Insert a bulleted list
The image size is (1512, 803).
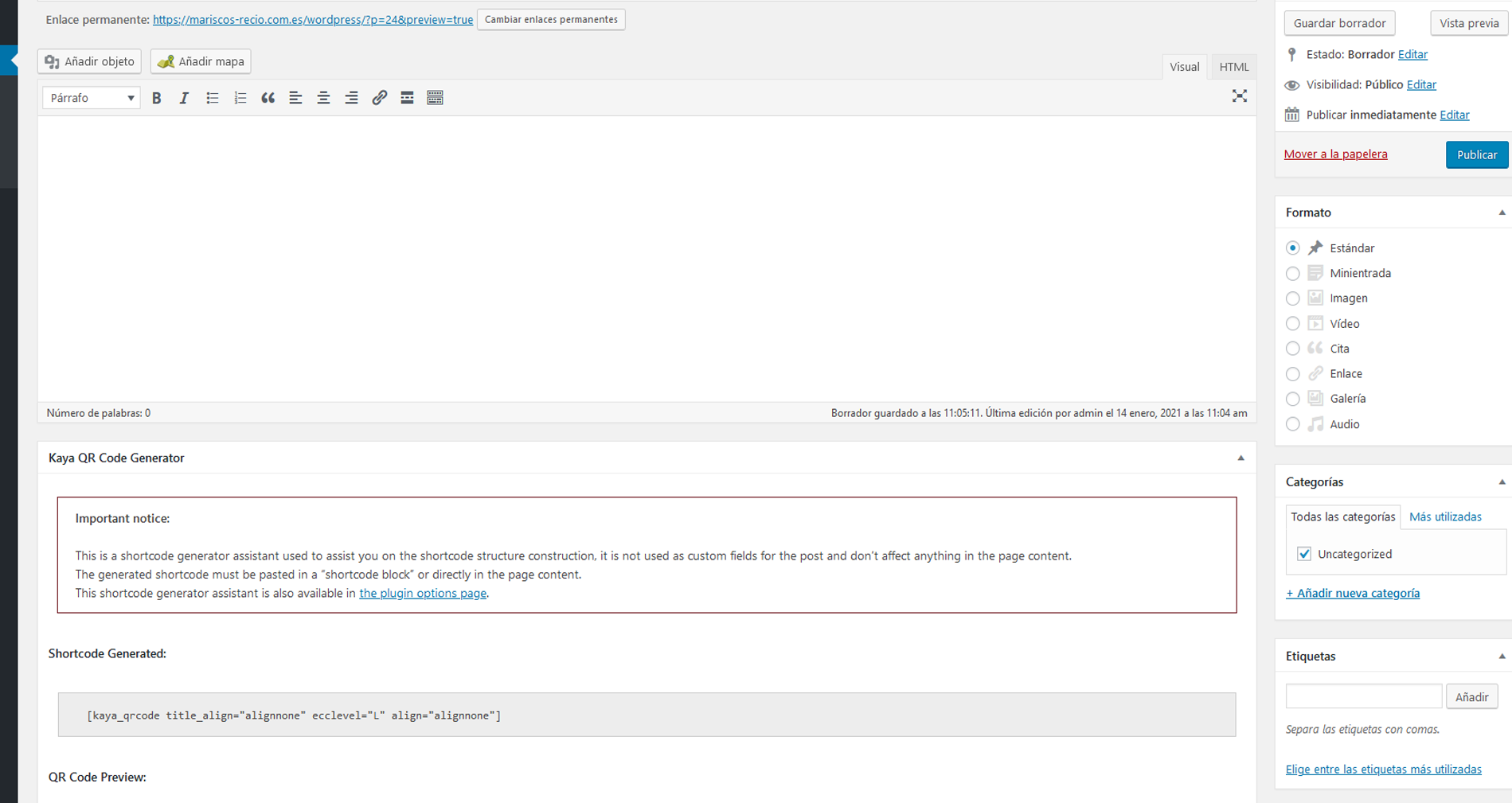pyautogui.click(x=212, y=98)
